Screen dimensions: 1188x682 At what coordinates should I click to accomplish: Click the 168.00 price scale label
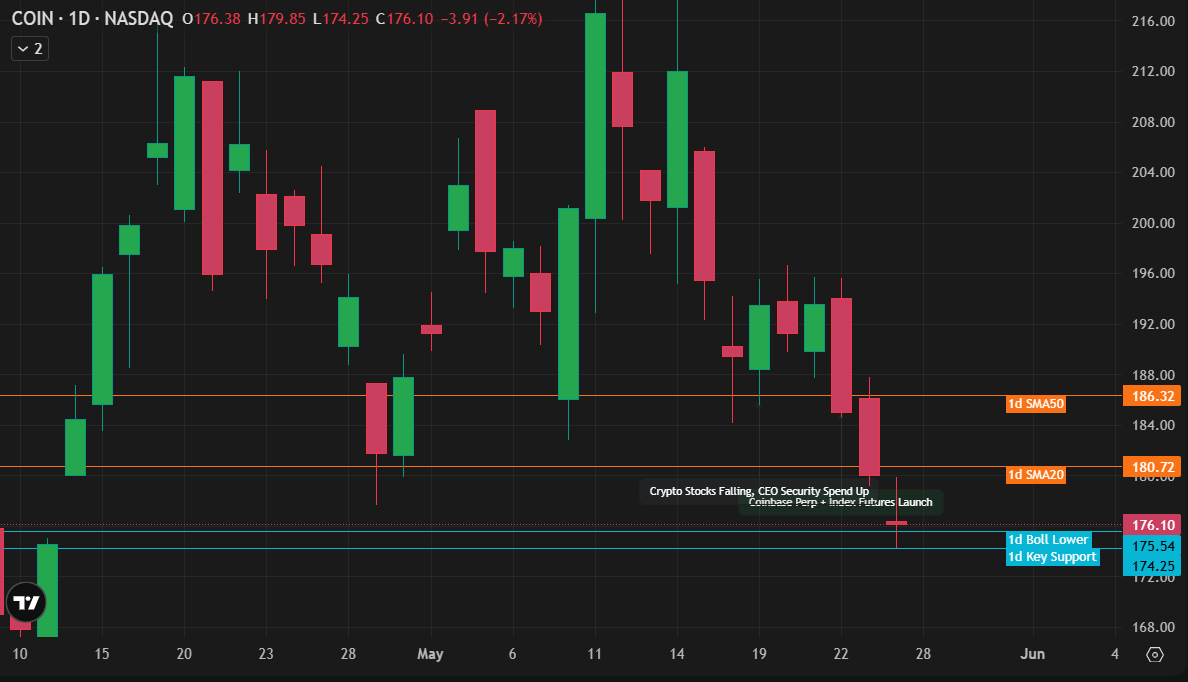point(1152,627)
